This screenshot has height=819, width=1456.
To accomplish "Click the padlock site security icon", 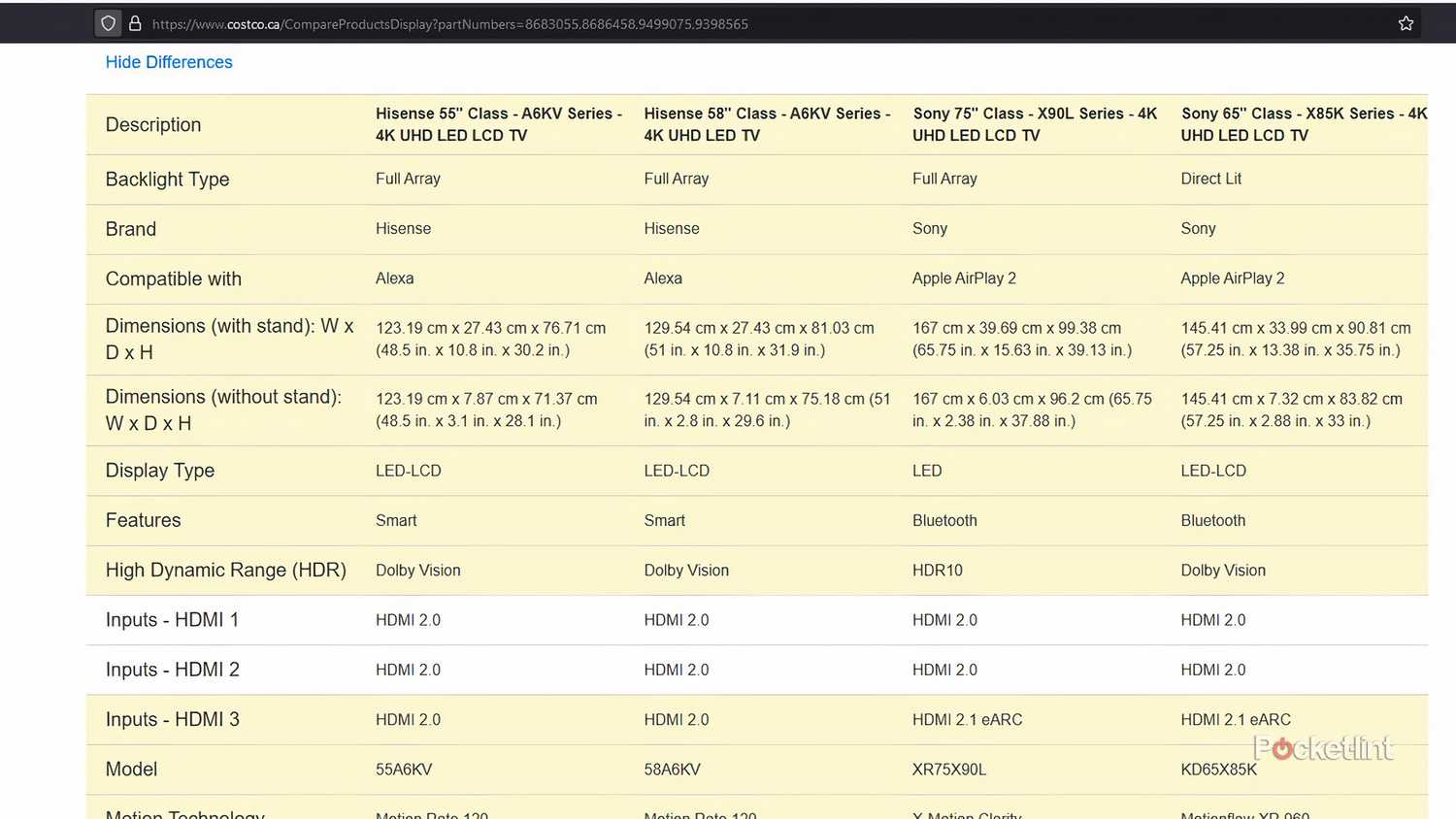I will (x=135, y=23).
